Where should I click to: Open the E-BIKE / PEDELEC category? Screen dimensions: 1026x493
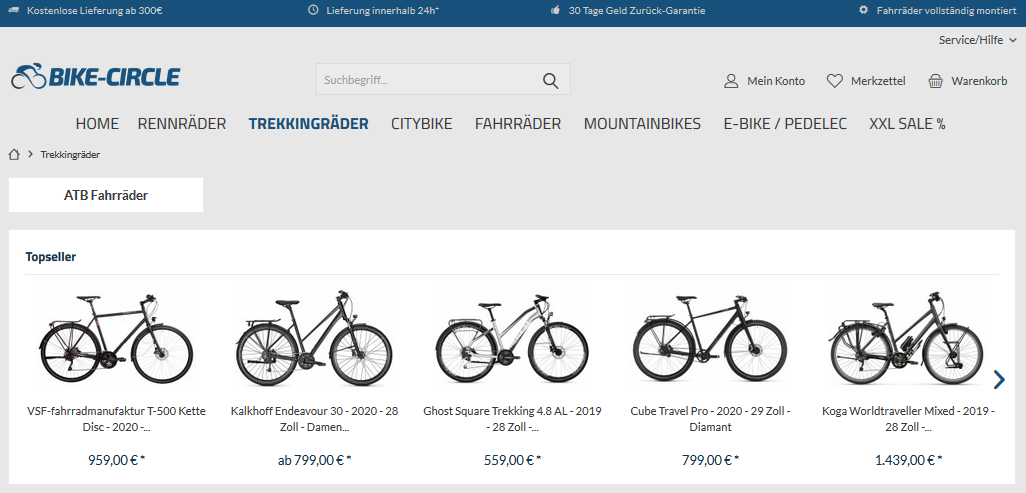pyautogui.click(x=785, y=124)
